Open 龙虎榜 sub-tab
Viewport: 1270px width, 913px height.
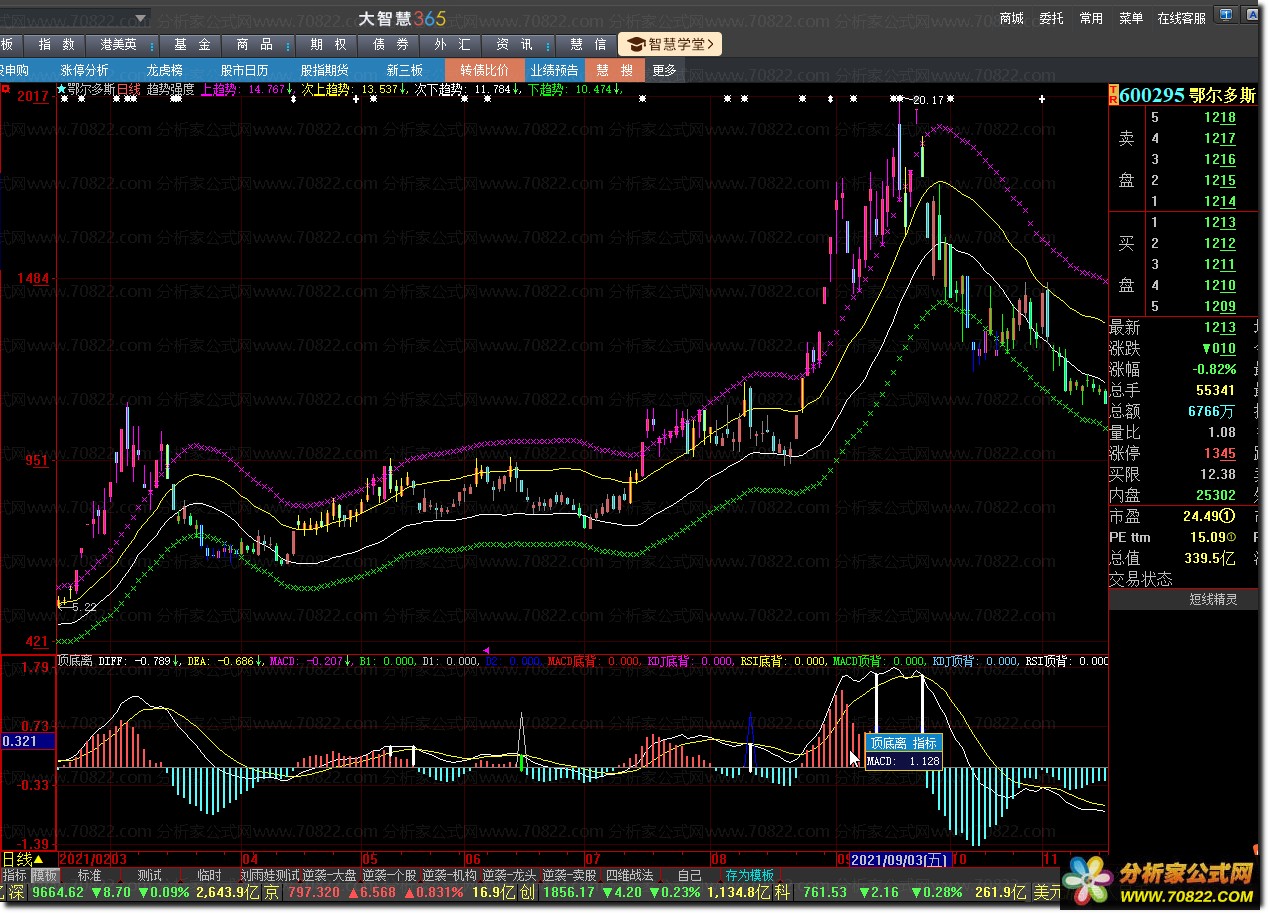[x=164, y=70]
